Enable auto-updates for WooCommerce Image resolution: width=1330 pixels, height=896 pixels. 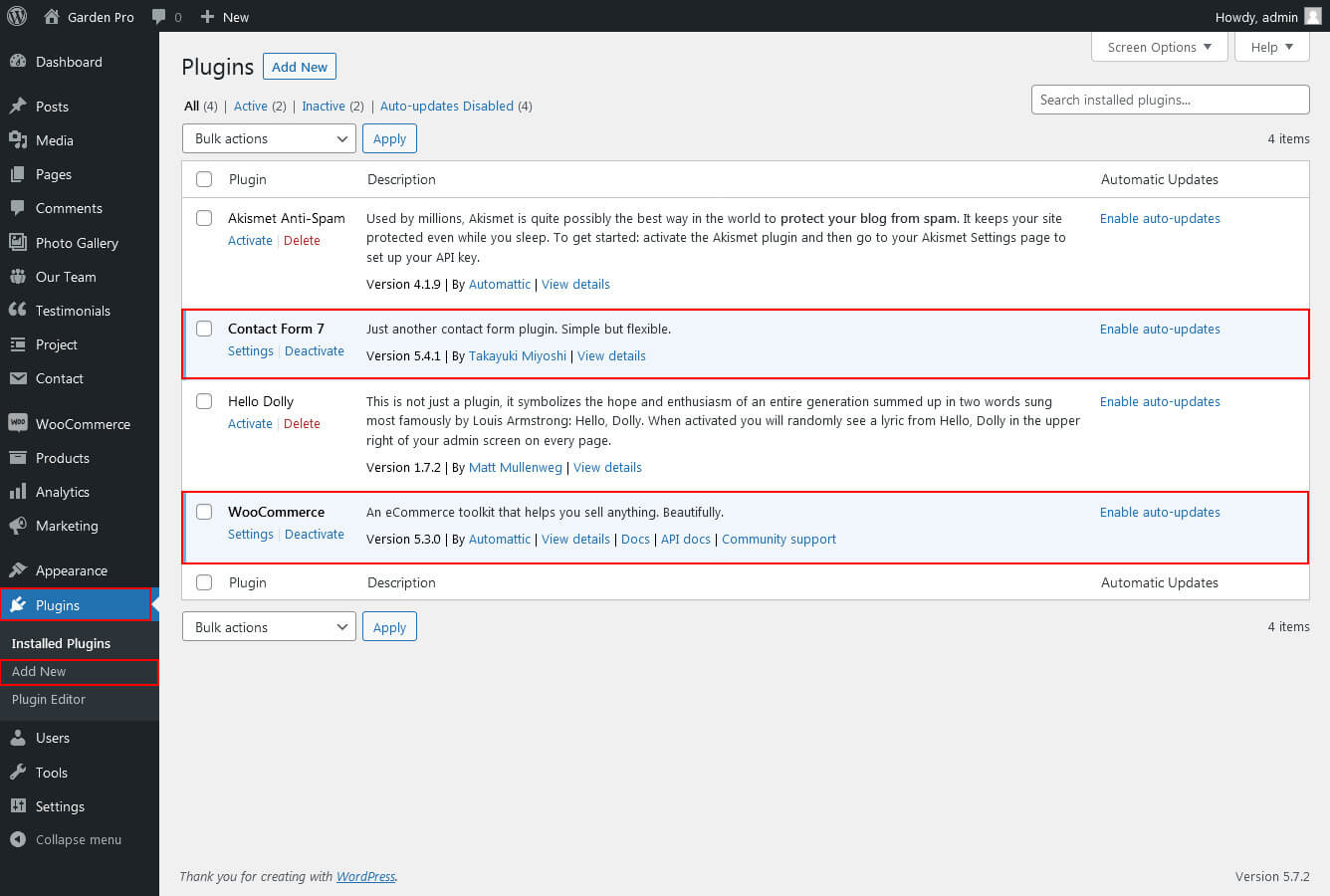tap(1160, 512)
